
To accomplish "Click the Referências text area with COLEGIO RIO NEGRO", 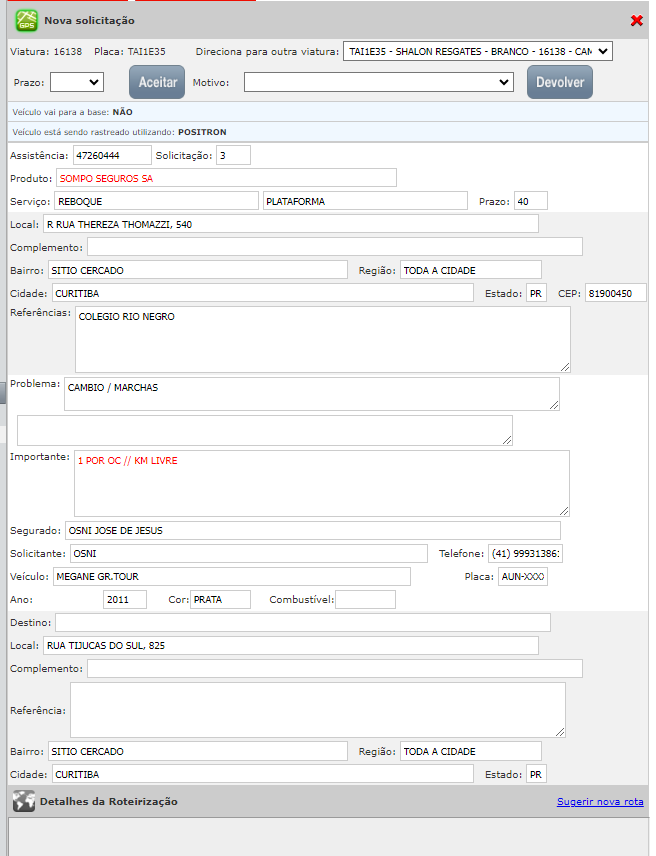I will [x=322, y=339].
